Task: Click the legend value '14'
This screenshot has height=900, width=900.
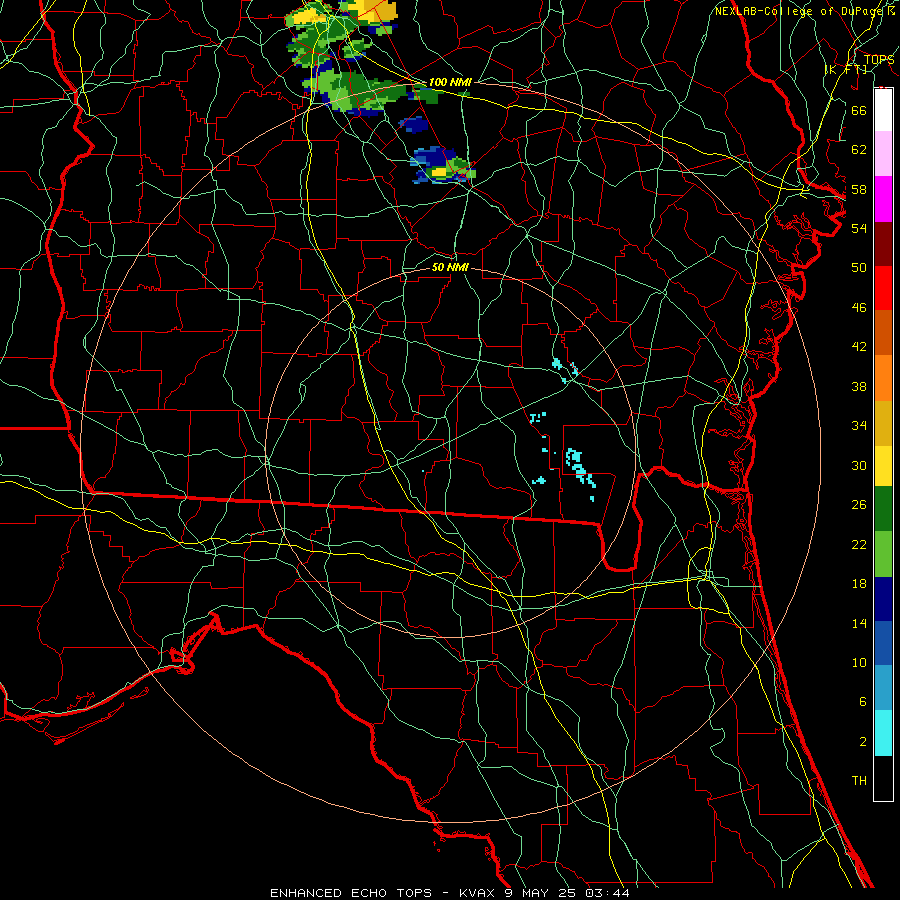Action: pos(859,623)
